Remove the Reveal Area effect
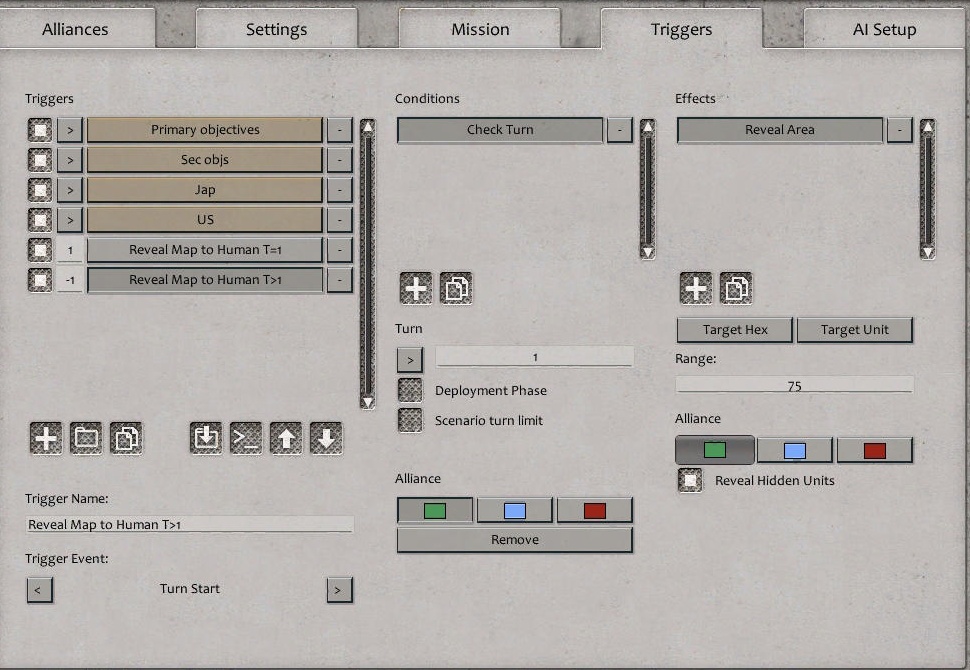Viewport: 970px width, 670px height. (899, 130)
